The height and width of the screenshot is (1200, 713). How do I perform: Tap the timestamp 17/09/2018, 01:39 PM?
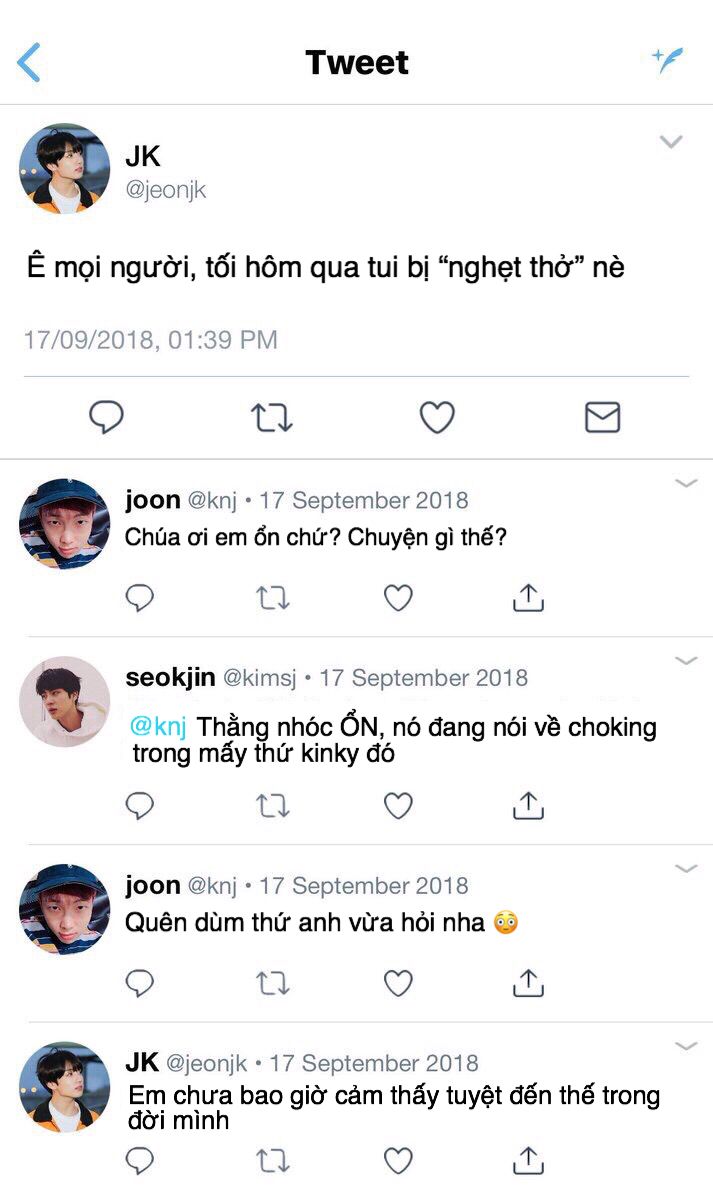coord(151,340)
